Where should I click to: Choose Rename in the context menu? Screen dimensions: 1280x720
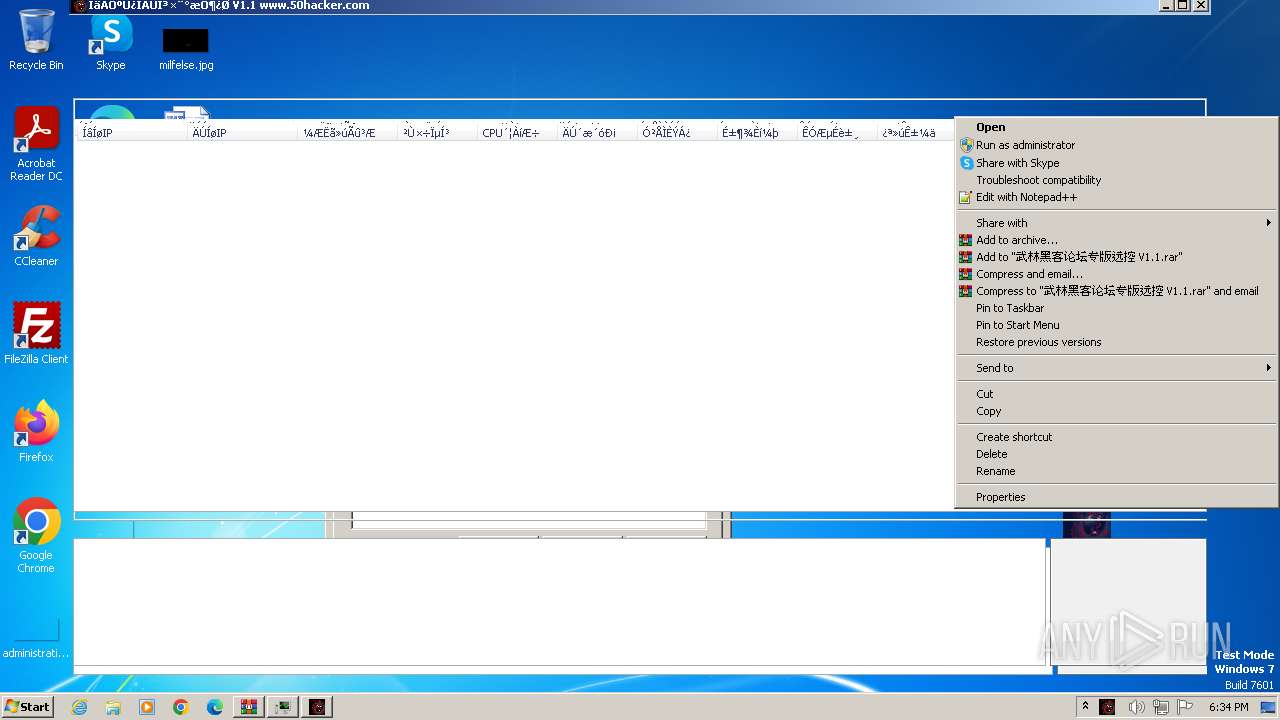[x=1115, y=471]
